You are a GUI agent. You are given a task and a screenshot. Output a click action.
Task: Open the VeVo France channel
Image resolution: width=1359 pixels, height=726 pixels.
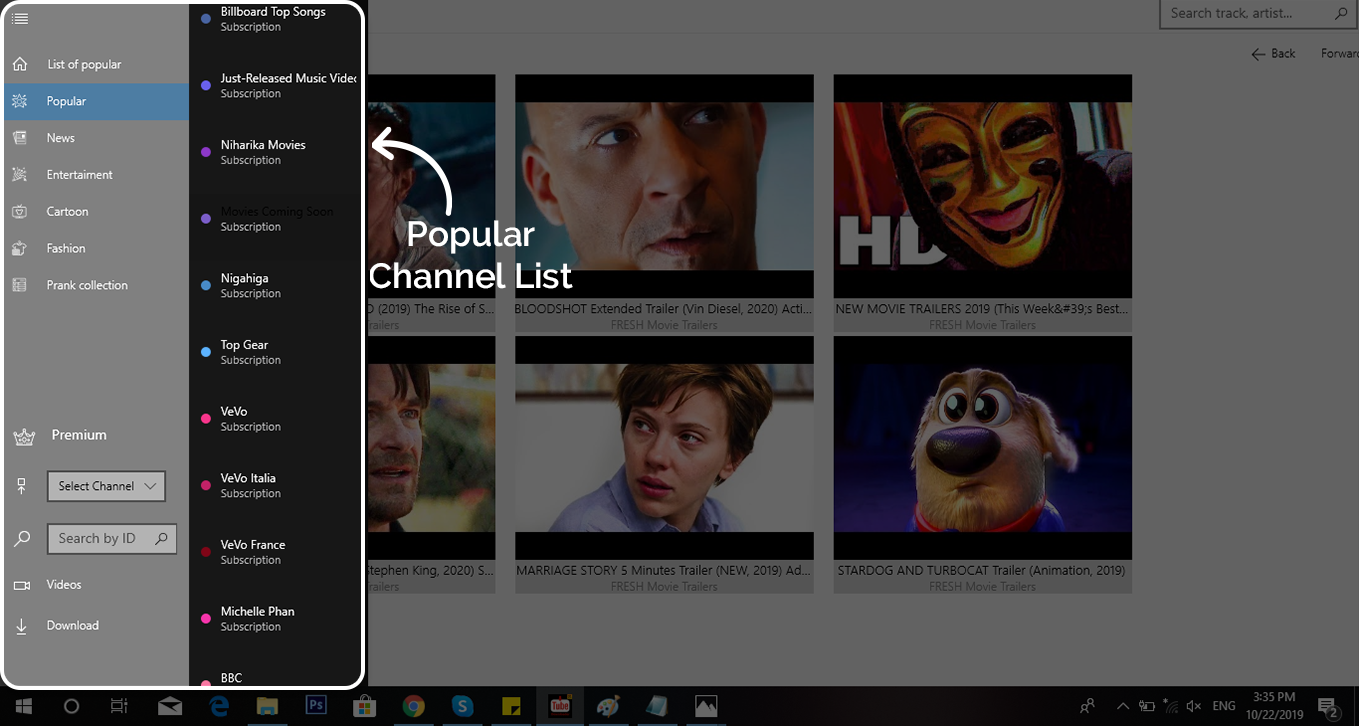275,552
